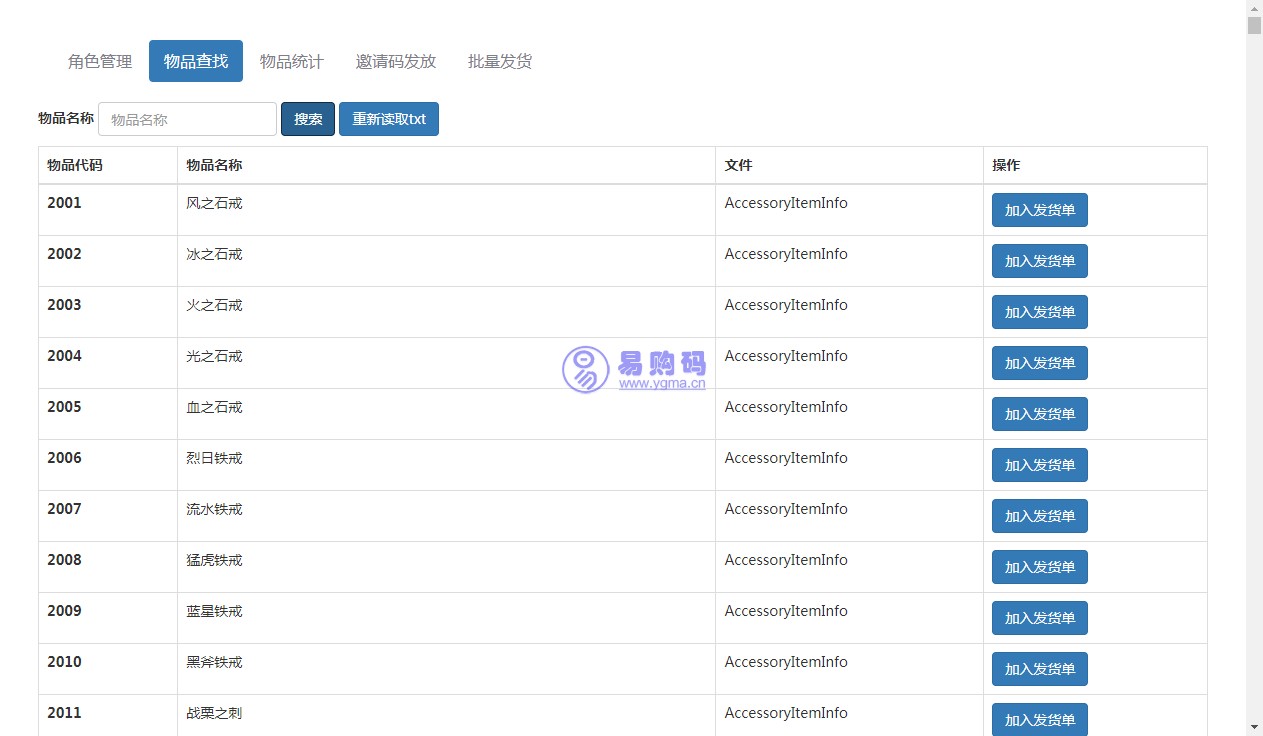
Task: Switch to the 物品统计 tab
Action: (x=291, y=61)
